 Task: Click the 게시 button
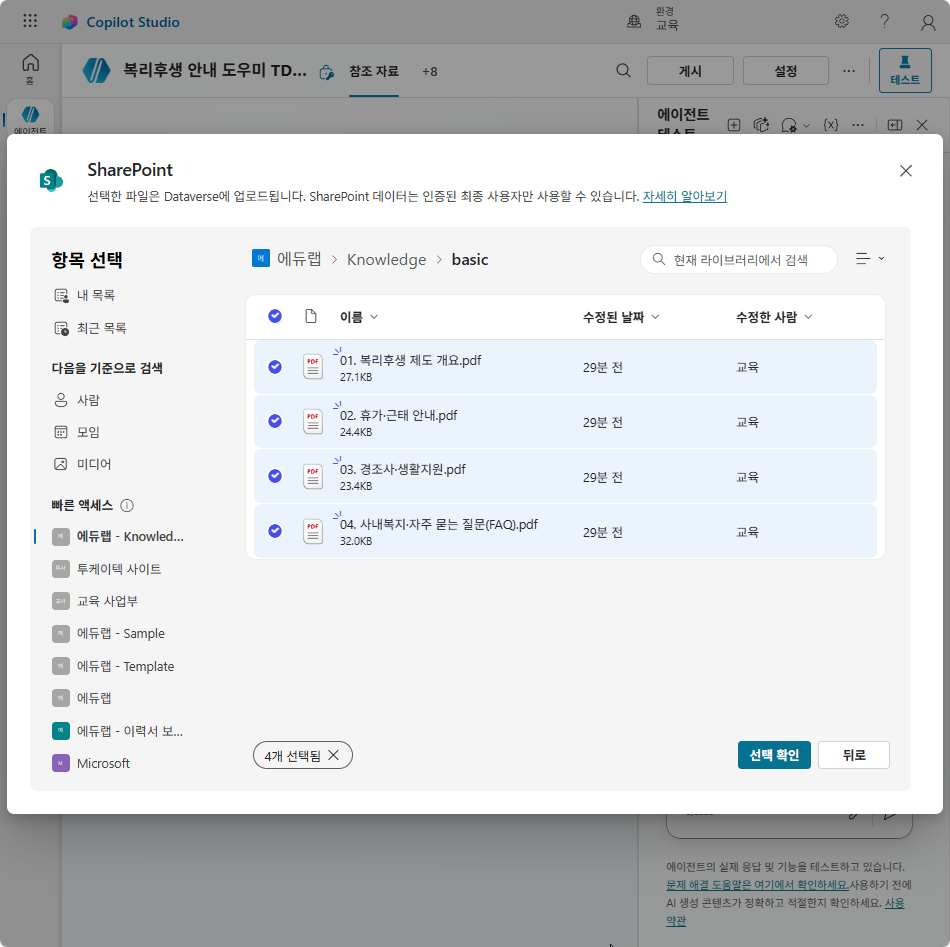[690, 71]
